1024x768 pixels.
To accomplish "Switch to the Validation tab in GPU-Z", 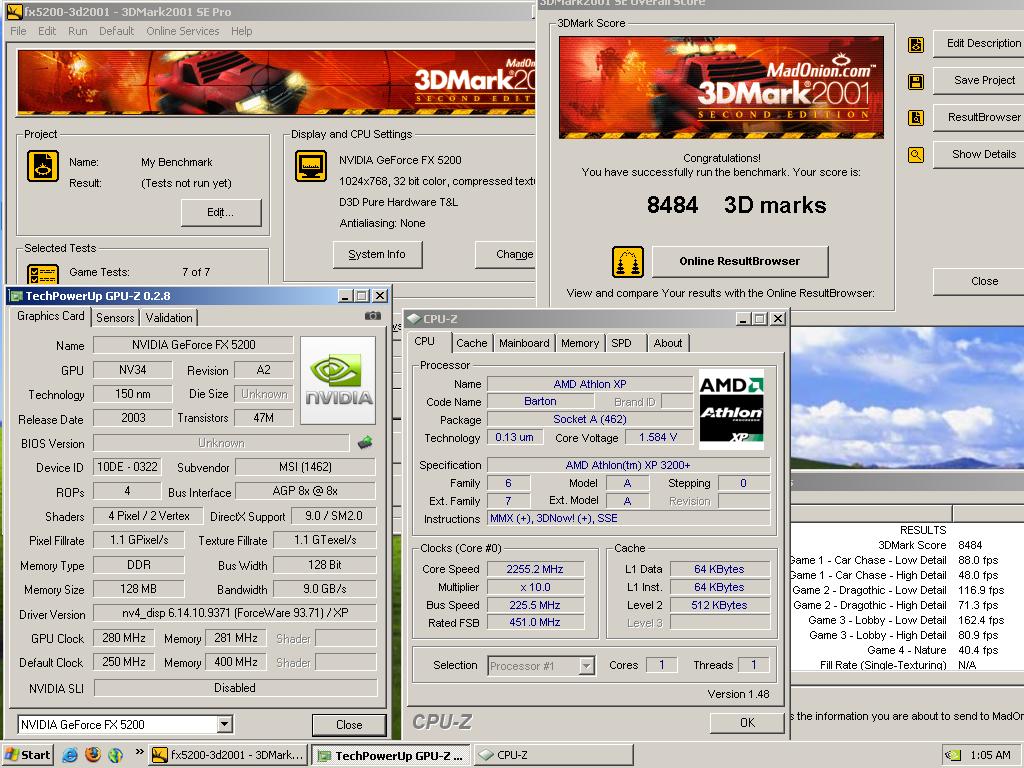I will click(x=169, y=317).
